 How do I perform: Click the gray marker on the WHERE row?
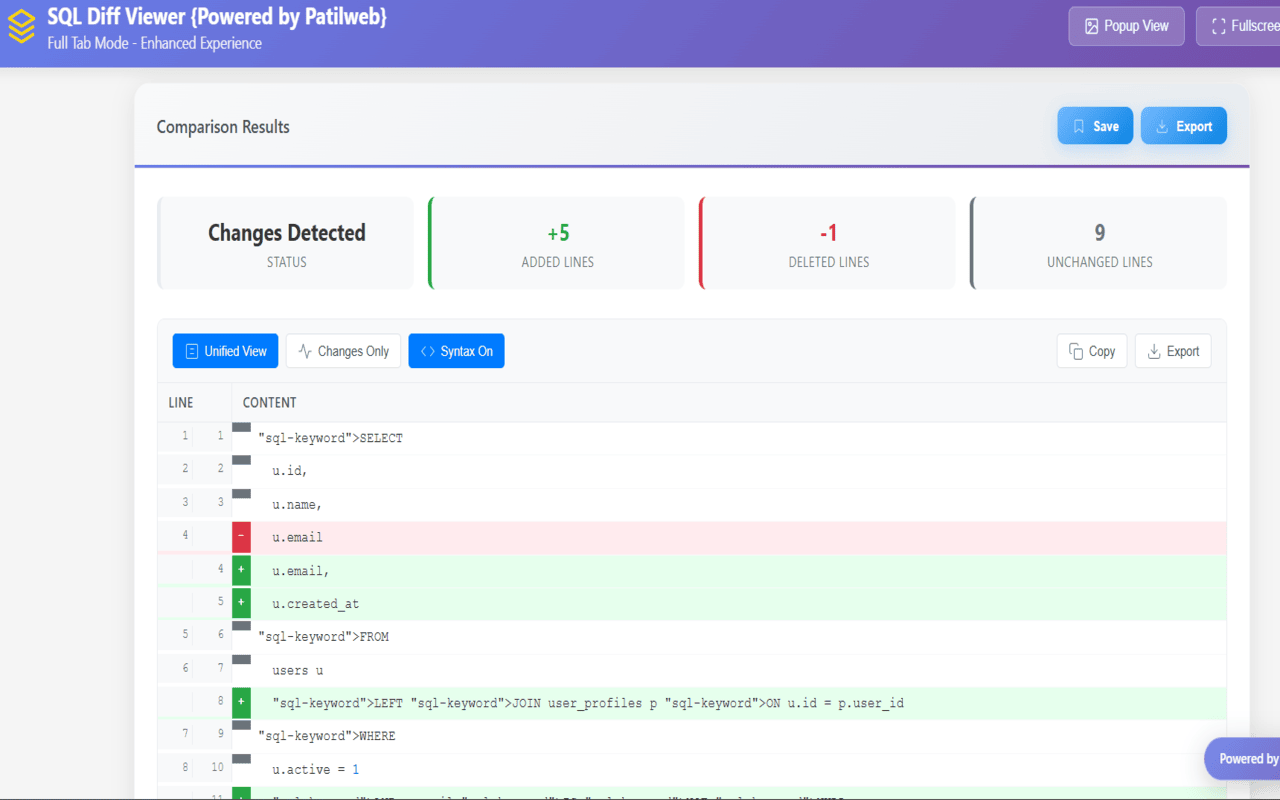pyautogui.click(x=241, y=725)
